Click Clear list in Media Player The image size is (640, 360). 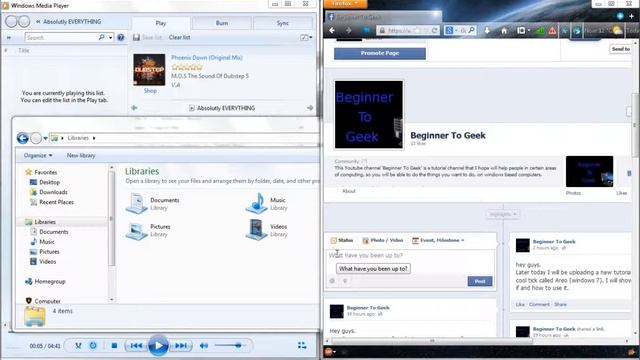click(180, 37)
